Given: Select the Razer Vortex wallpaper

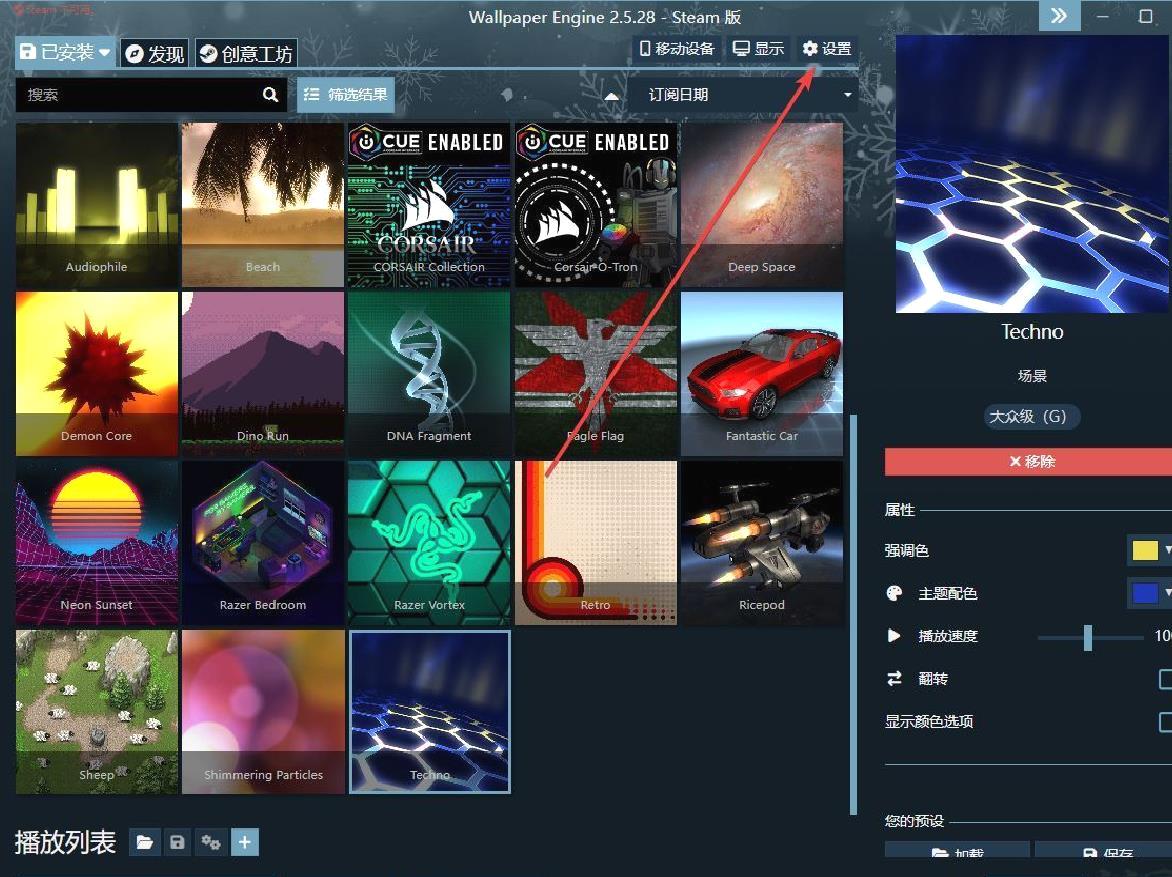Looking at the screenshot, I should (x=429, y=543).
